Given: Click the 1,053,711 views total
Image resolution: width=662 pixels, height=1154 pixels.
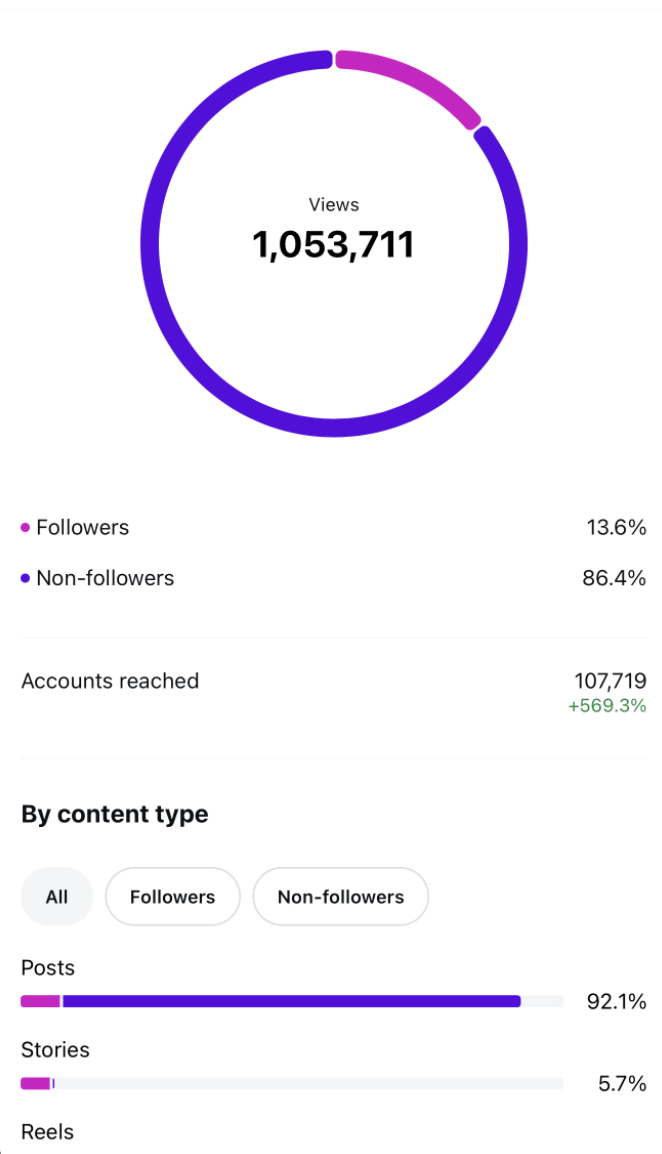Looking at the screenshot, I should coord(333,245).
